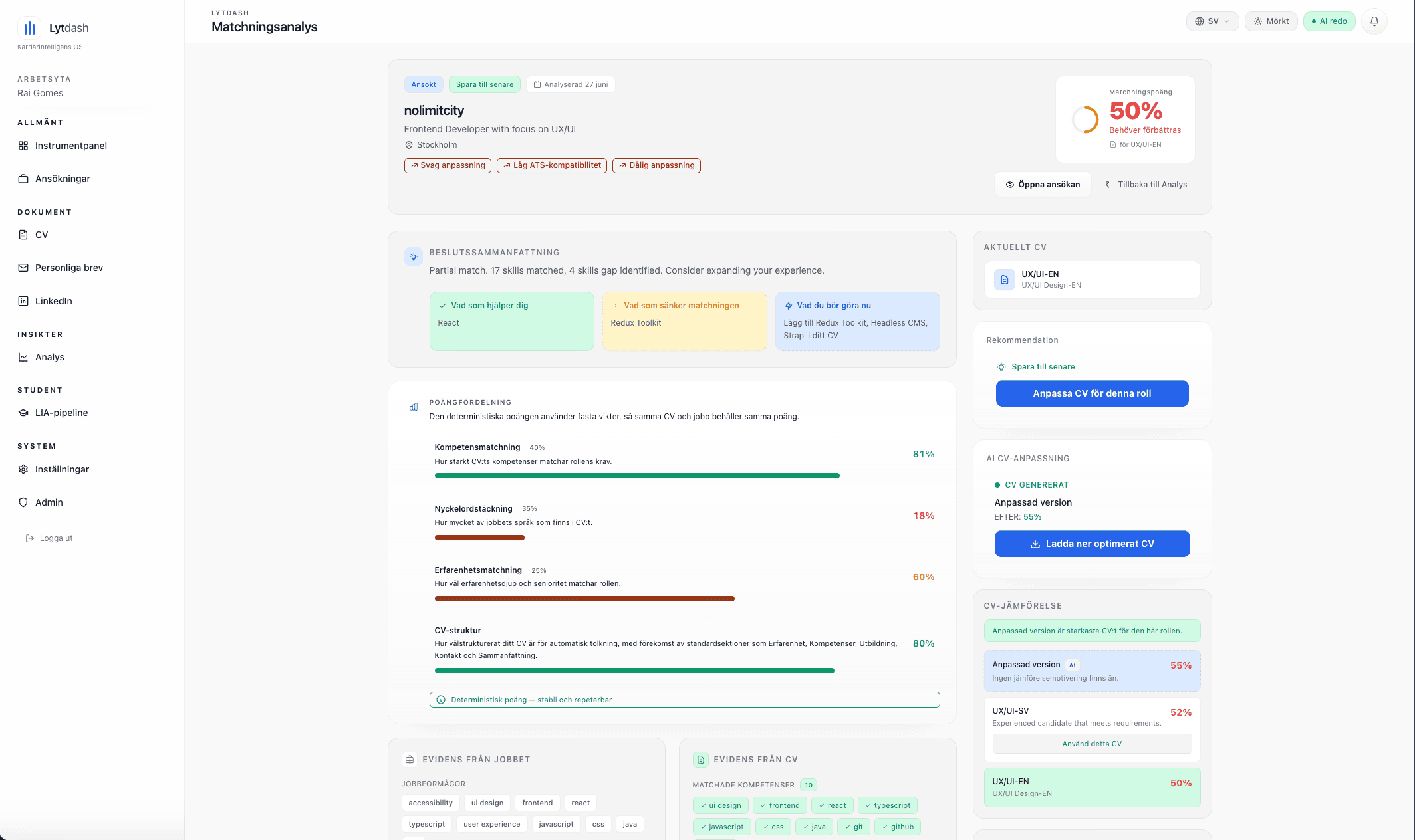Image resolution: width=1415 pixels, height=840 pixels.
Task: Click the calendar icon by Analyserad 27 juni
Action: tap(537, 84)
